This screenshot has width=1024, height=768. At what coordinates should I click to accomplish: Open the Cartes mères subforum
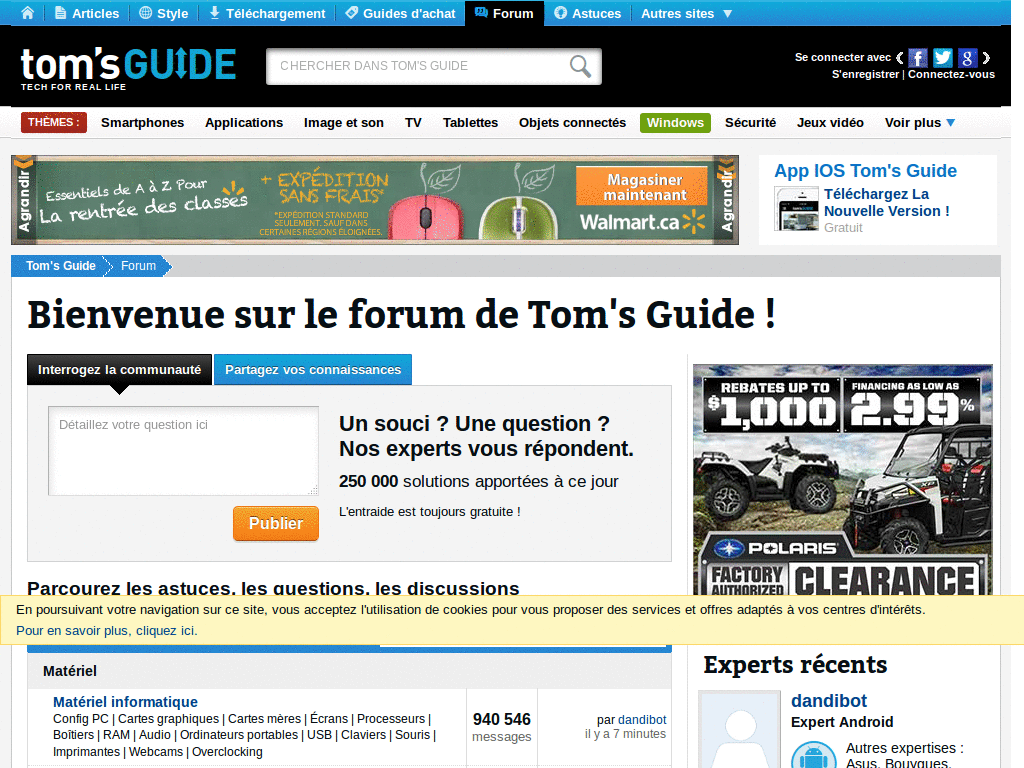tap(264, 719)
